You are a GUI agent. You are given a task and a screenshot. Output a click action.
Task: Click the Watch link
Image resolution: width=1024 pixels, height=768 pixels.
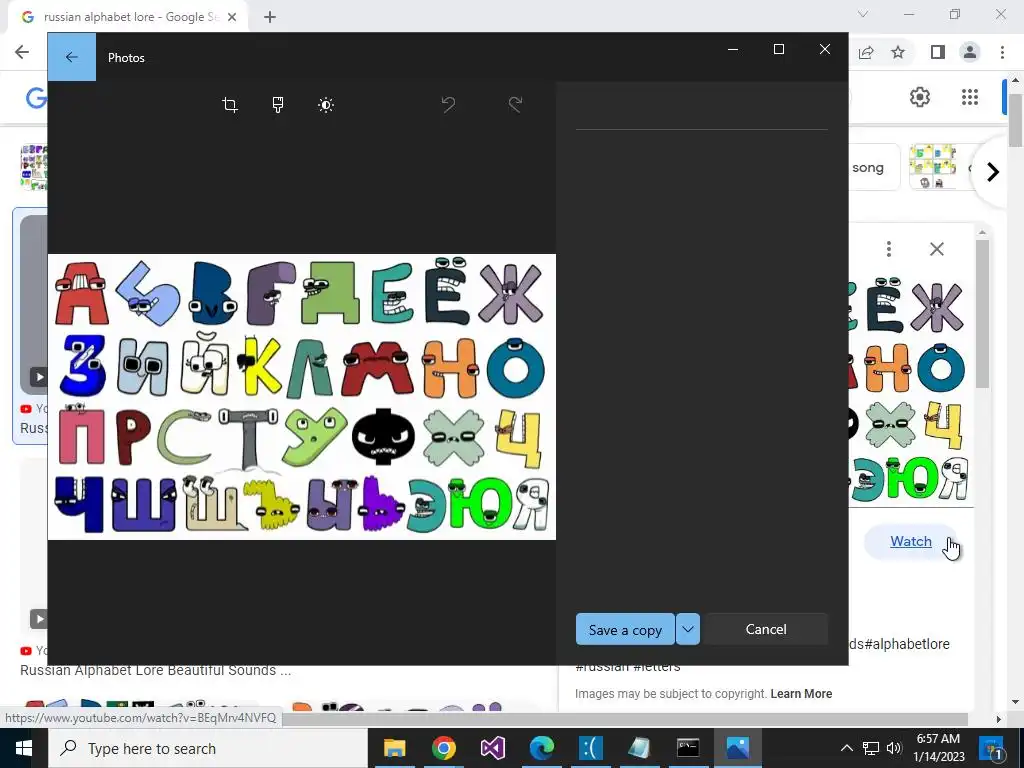point(910,541)
